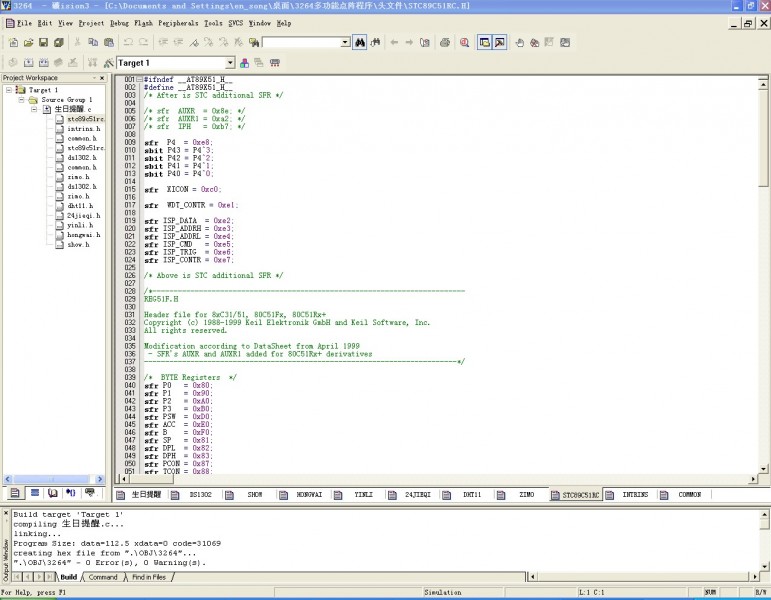
Task: Click the Open file toolbar icon
Action: (29, 42)
